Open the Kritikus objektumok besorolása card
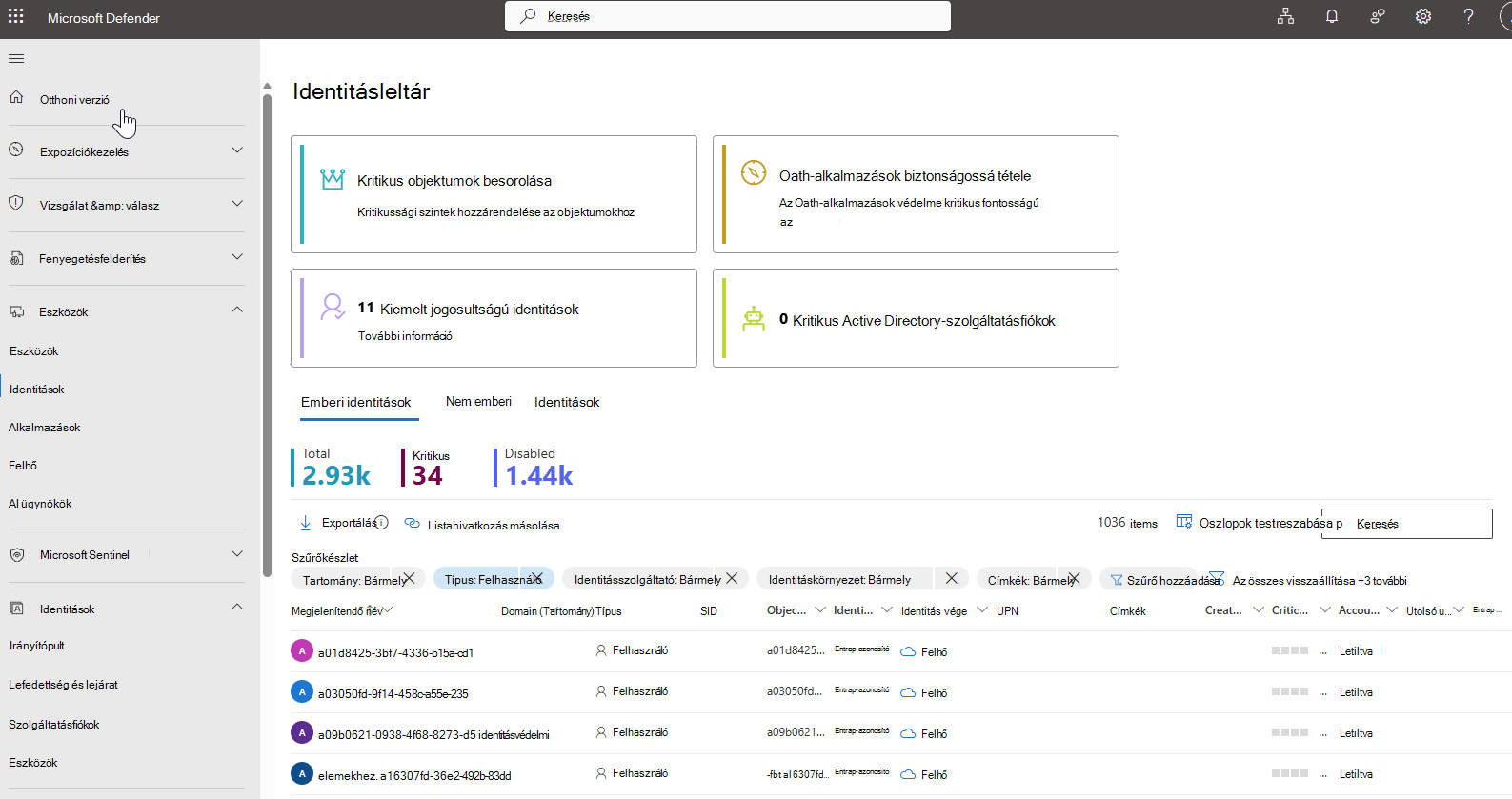This screenshot has height=799, width=1512. [x=494, y=194]
